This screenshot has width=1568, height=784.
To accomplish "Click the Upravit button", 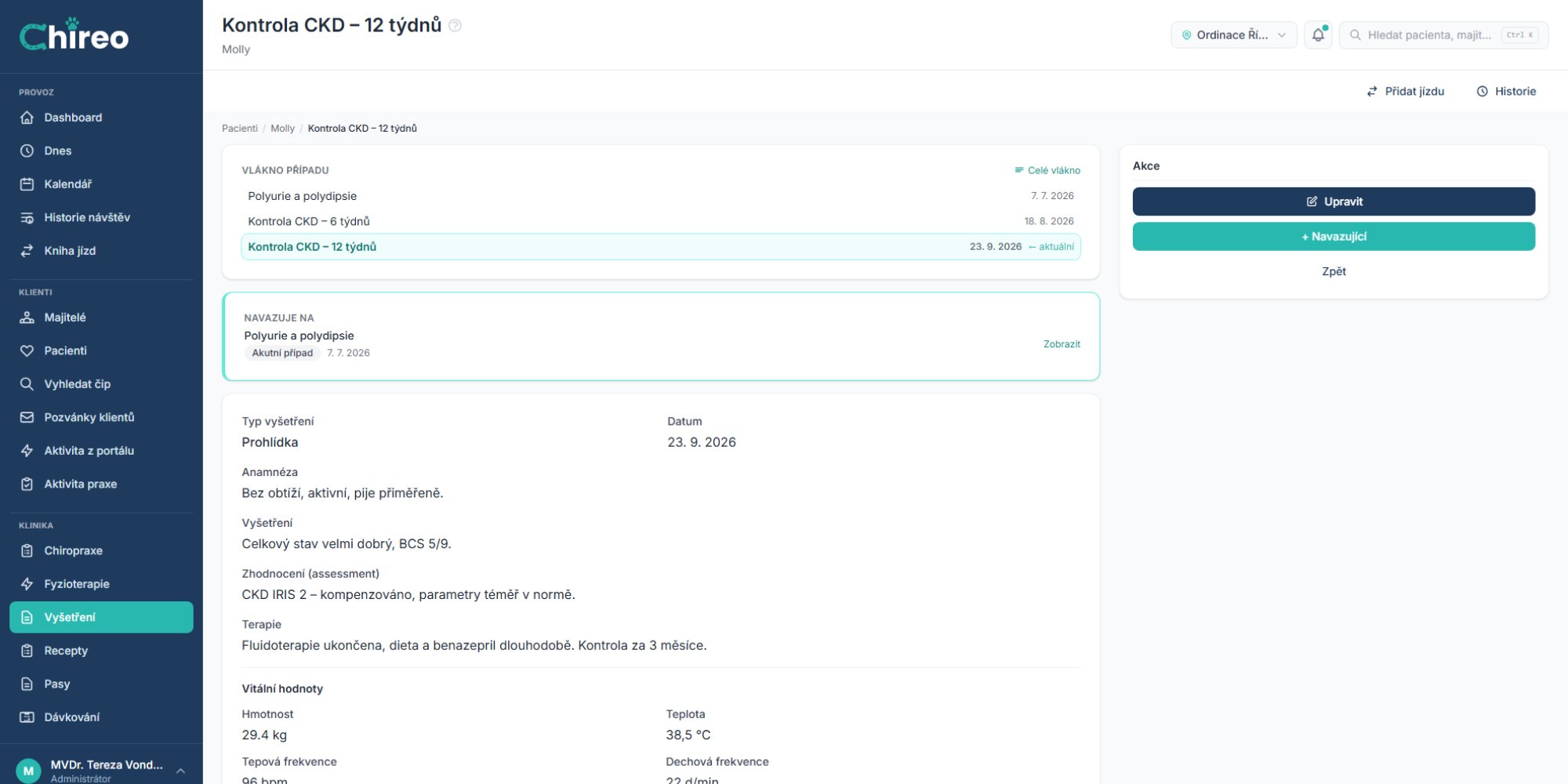I will (x=1334, y=201).
